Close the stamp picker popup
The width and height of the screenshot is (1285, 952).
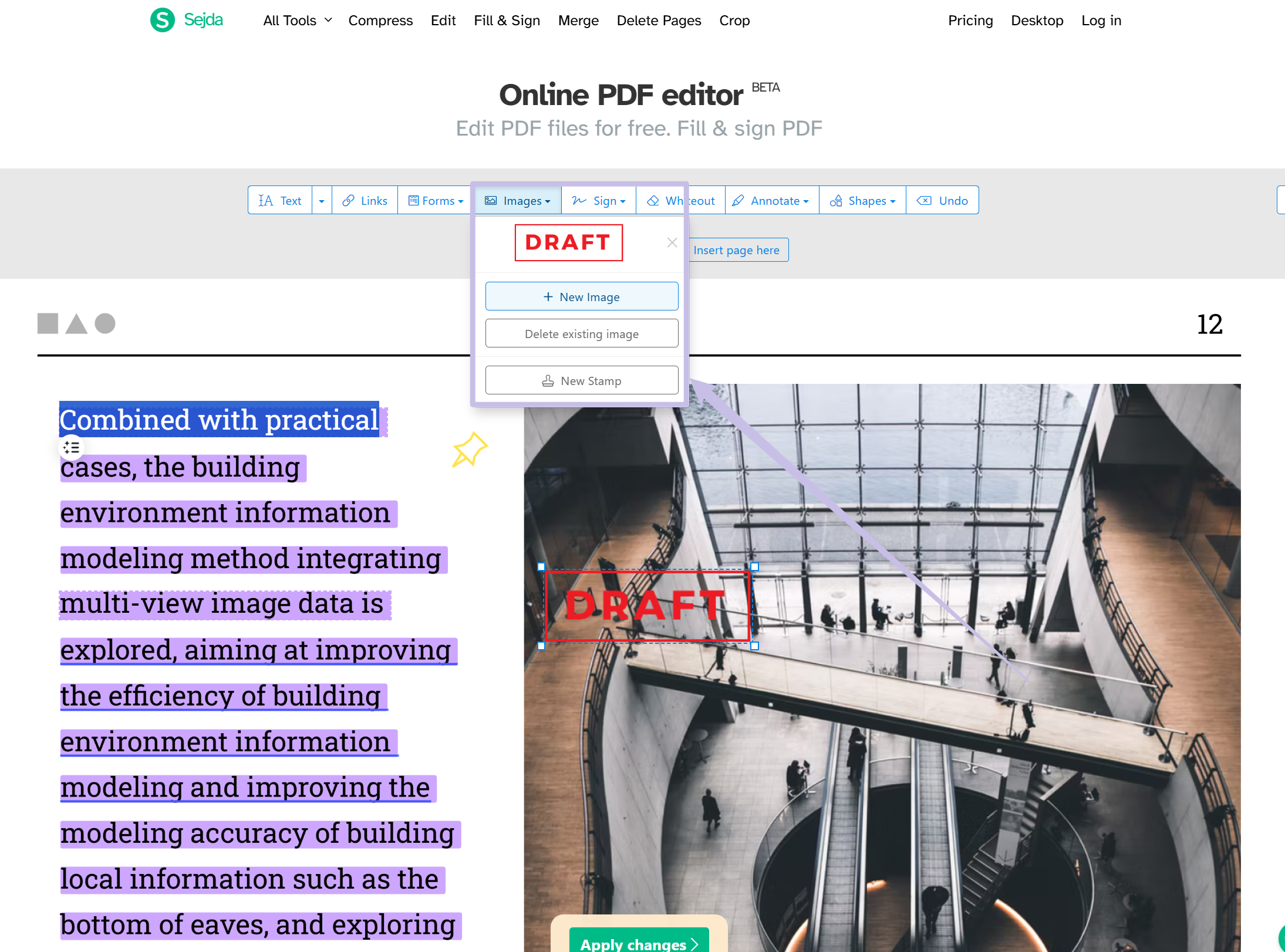click(x=672, y=242)
